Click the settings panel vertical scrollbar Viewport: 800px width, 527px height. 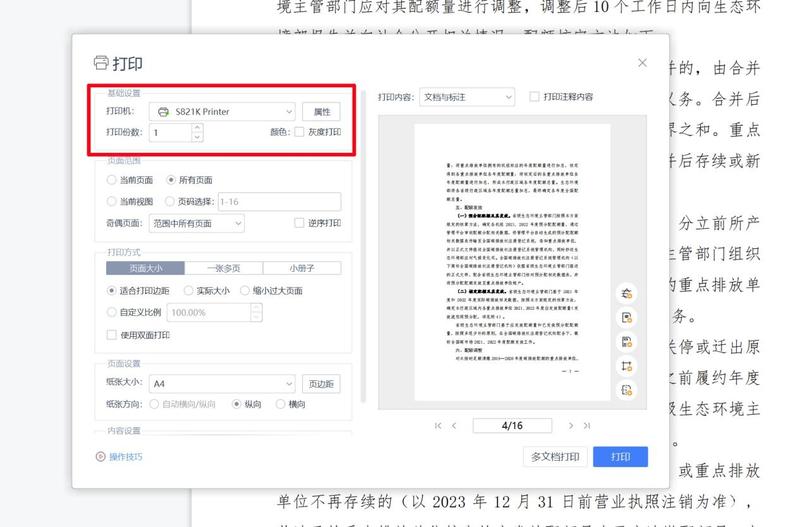(x=363, y=247)
